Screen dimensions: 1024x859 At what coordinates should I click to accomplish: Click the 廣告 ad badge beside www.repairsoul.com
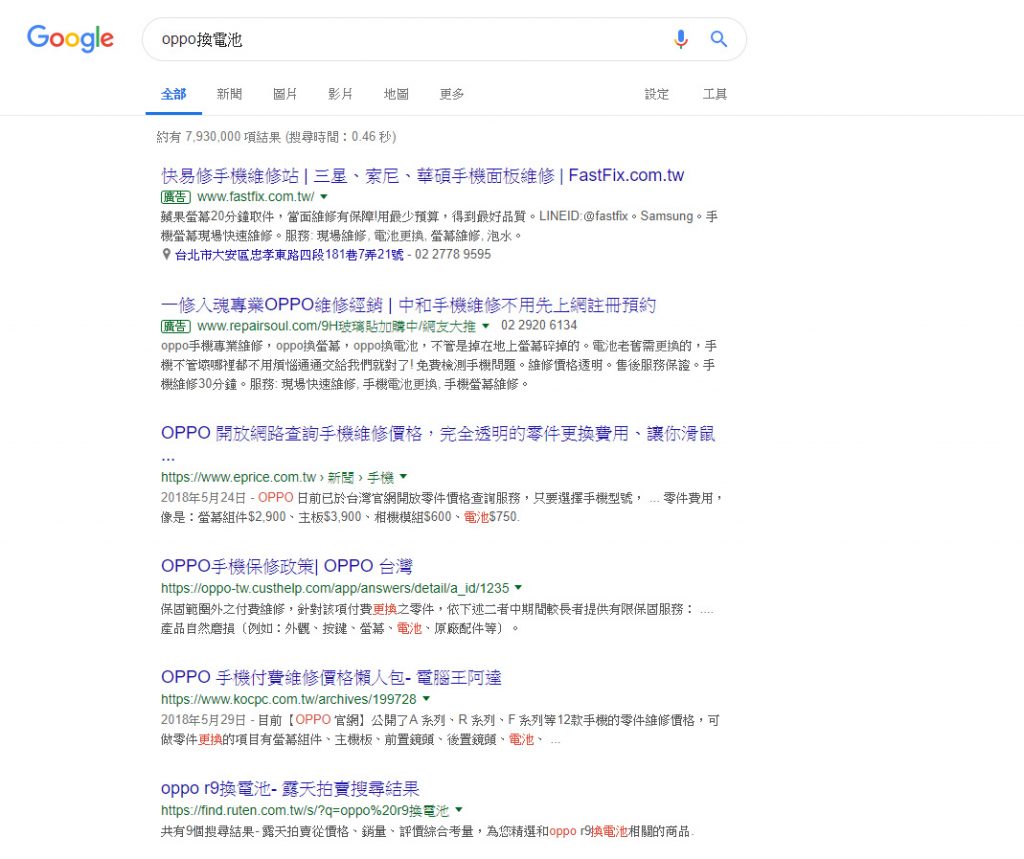176,325
